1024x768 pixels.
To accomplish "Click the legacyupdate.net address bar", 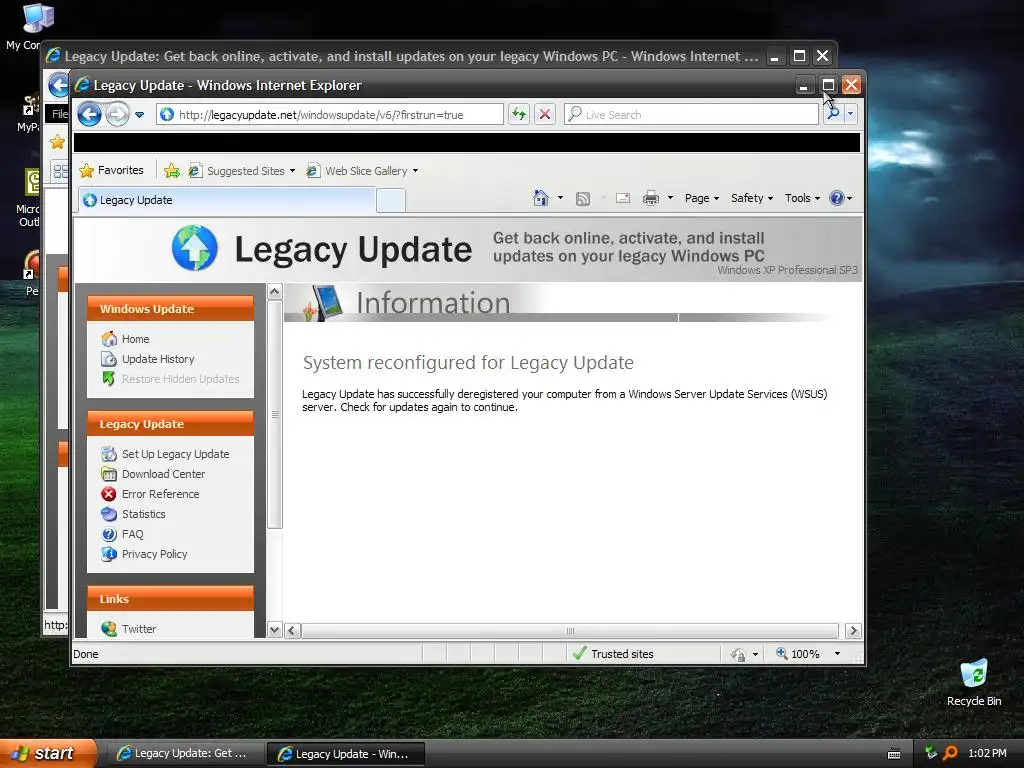I will [x=330, y=114].
